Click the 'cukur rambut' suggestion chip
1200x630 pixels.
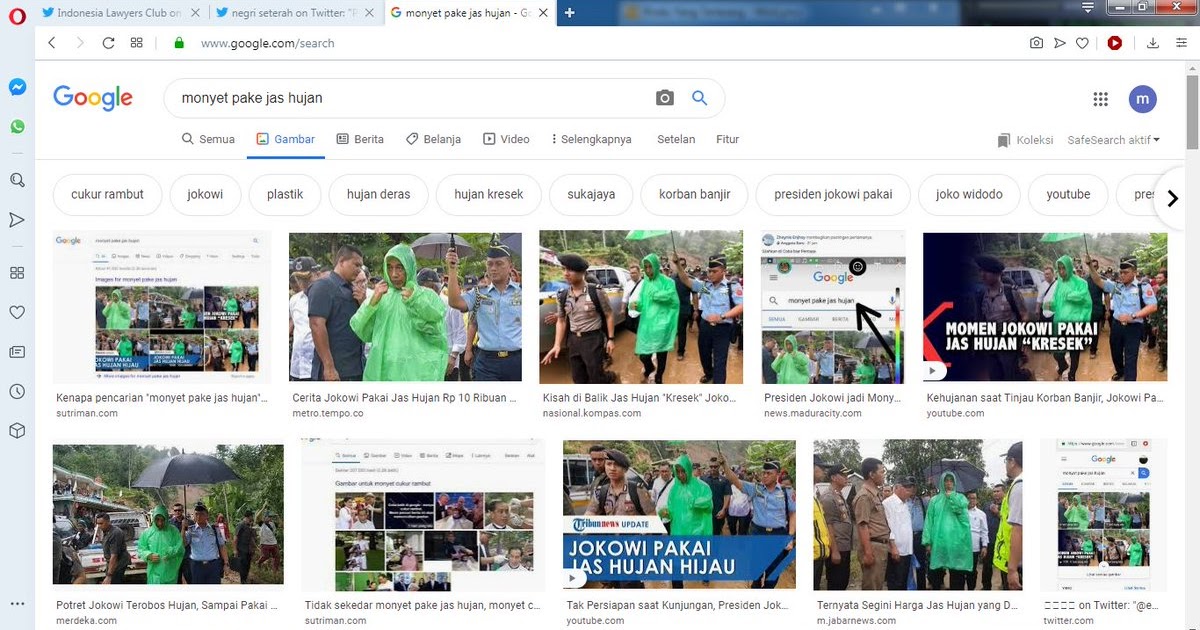107,194
